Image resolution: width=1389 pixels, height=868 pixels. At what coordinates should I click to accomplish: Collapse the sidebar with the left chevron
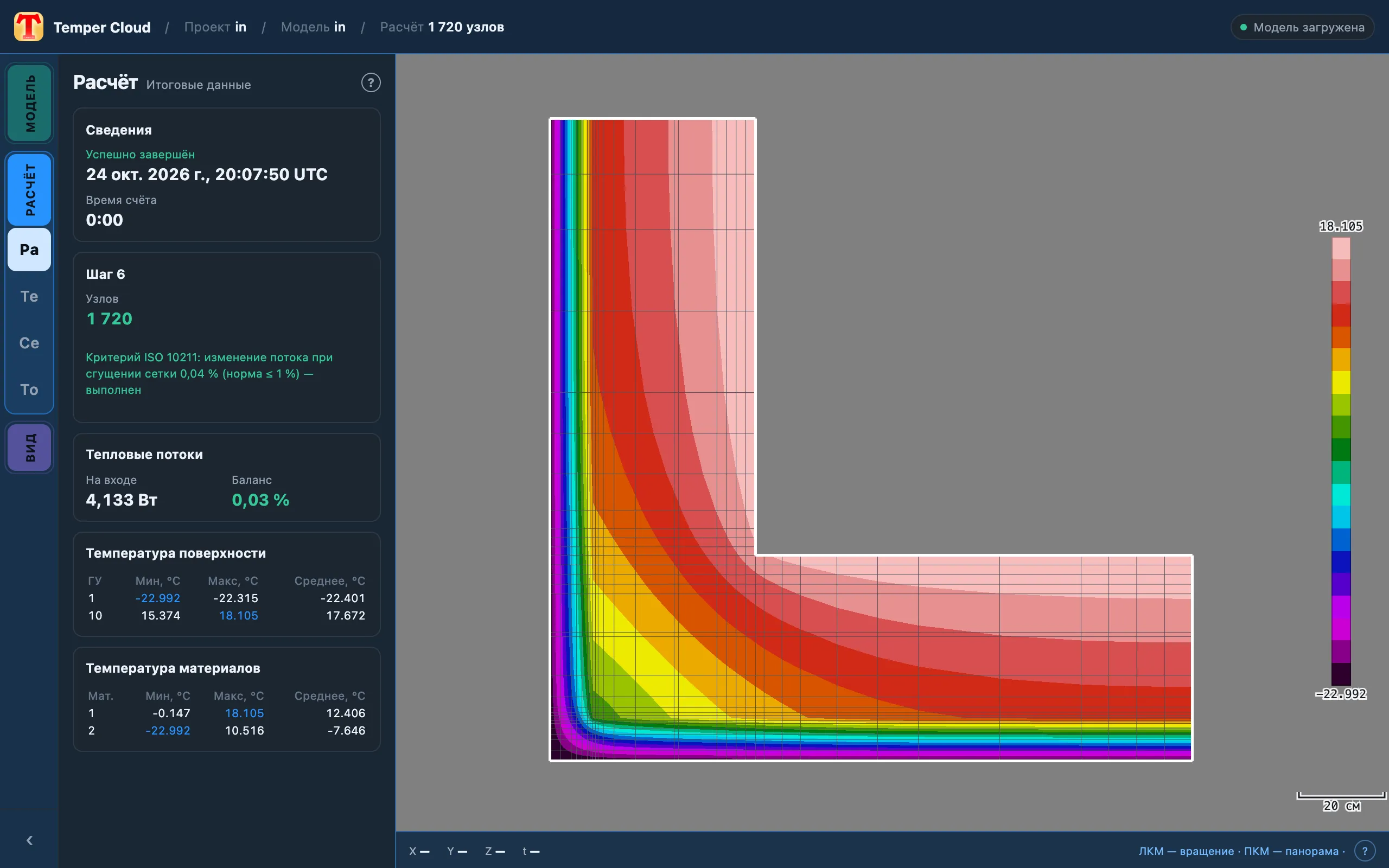29,840
